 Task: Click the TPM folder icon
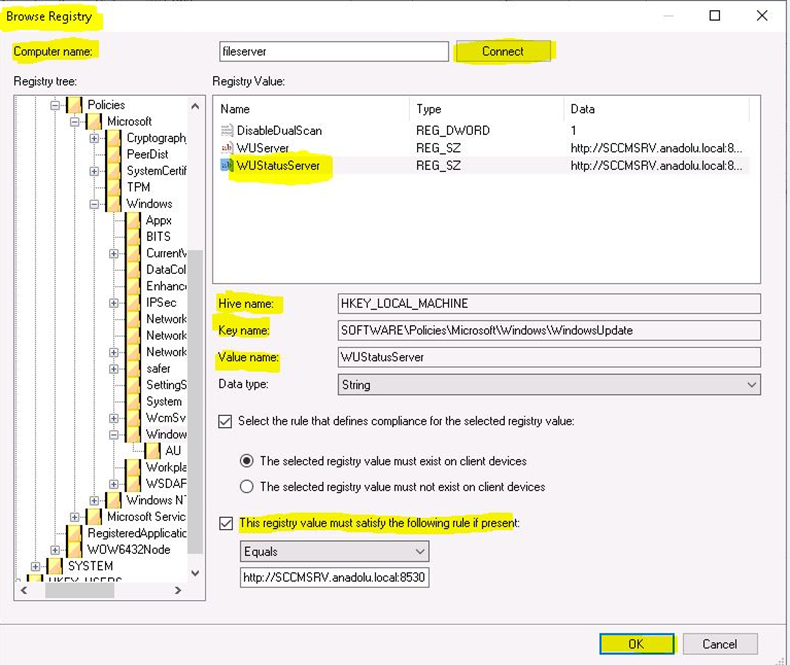[x=114, y=187]
